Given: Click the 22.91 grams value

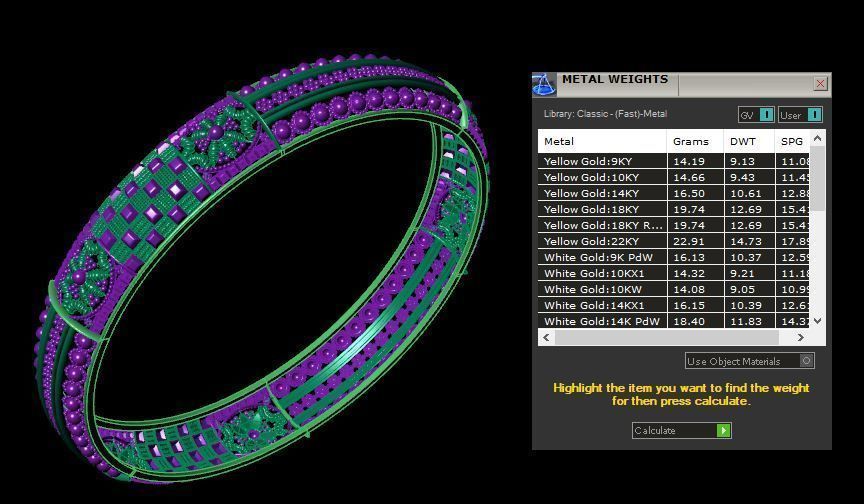Looking at the screenshot, I should click(689, 241).
